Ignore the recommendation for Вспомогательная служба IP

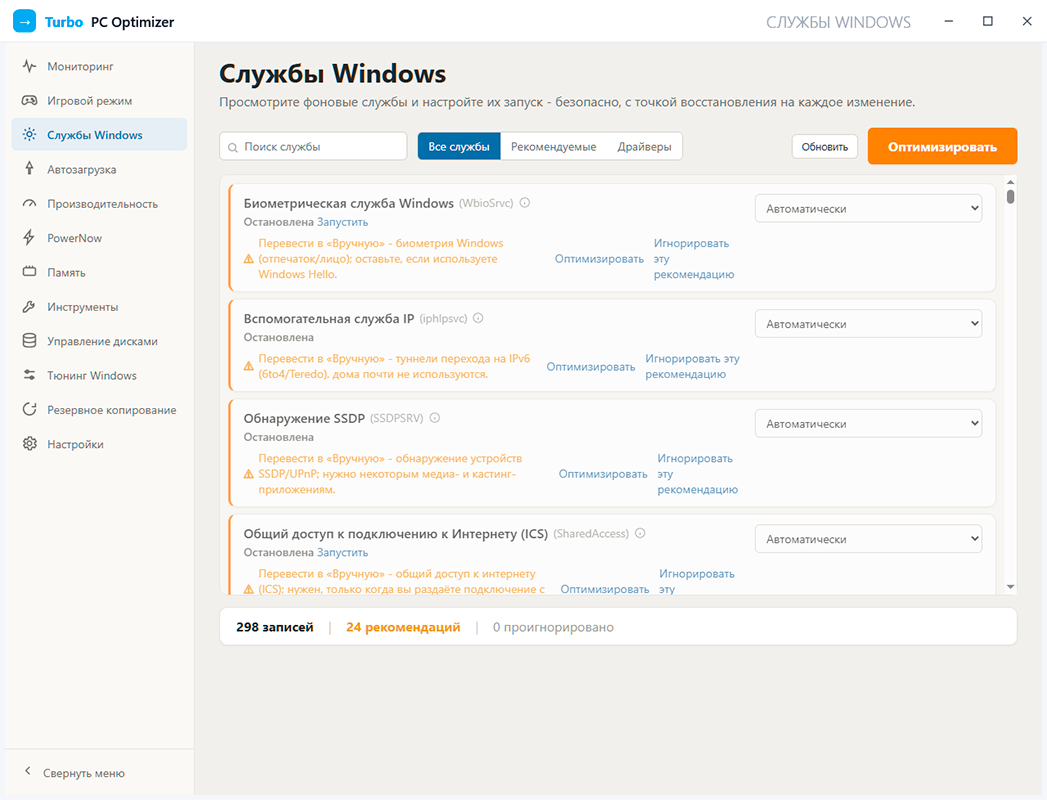click(x=692, y=367)
